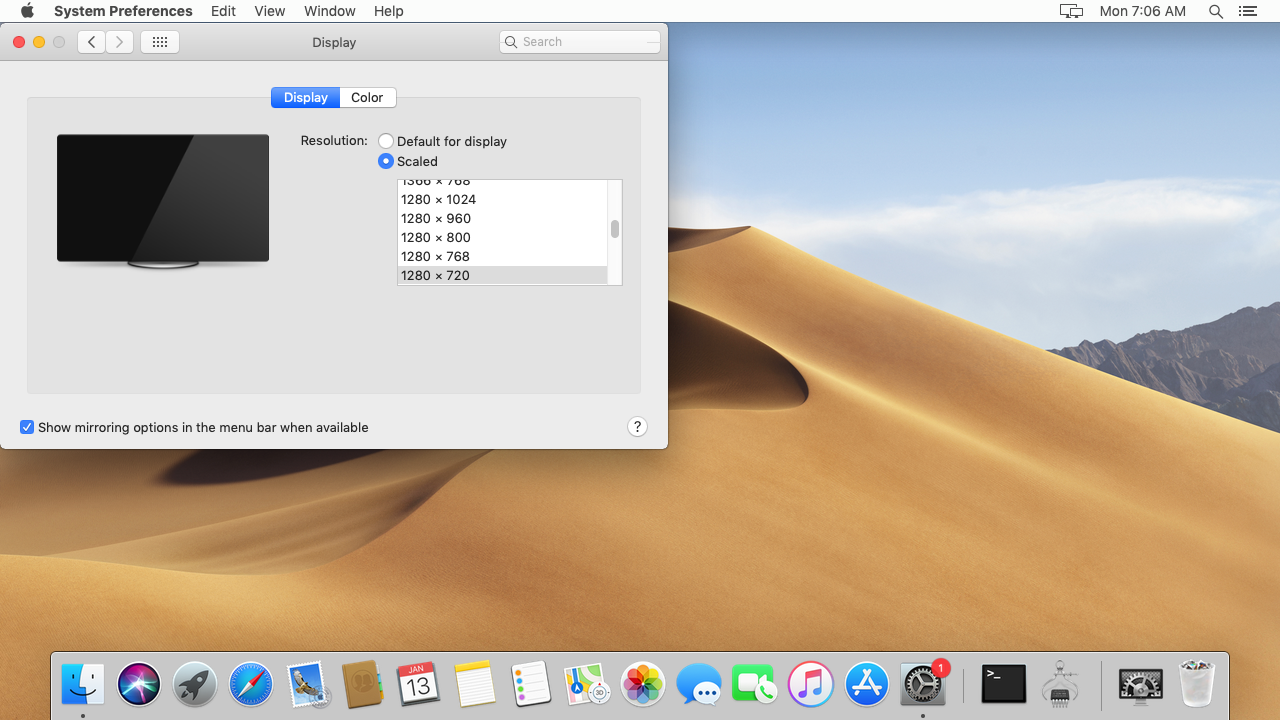The height and width of the screenshot is (720, 1280).
Task: Choose the 1280 × 1024 resolution
Action: [438, 199]
